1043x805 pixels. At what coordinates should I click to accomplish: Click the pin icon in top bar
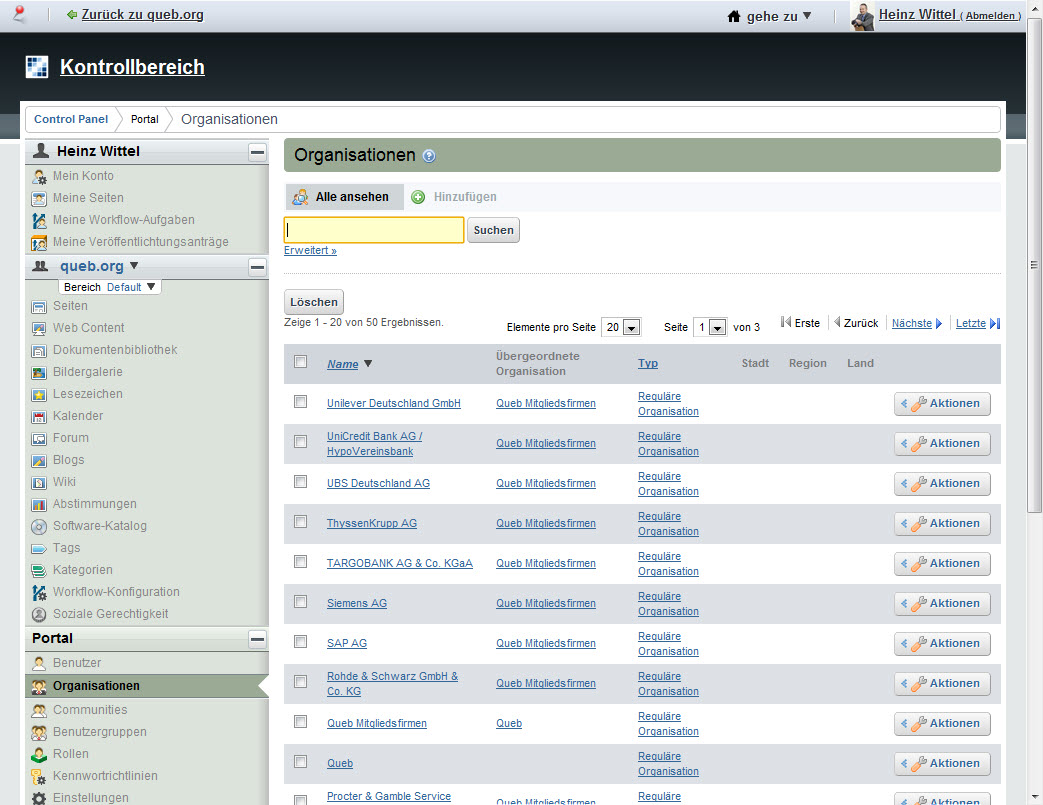(x=19, y=15)
